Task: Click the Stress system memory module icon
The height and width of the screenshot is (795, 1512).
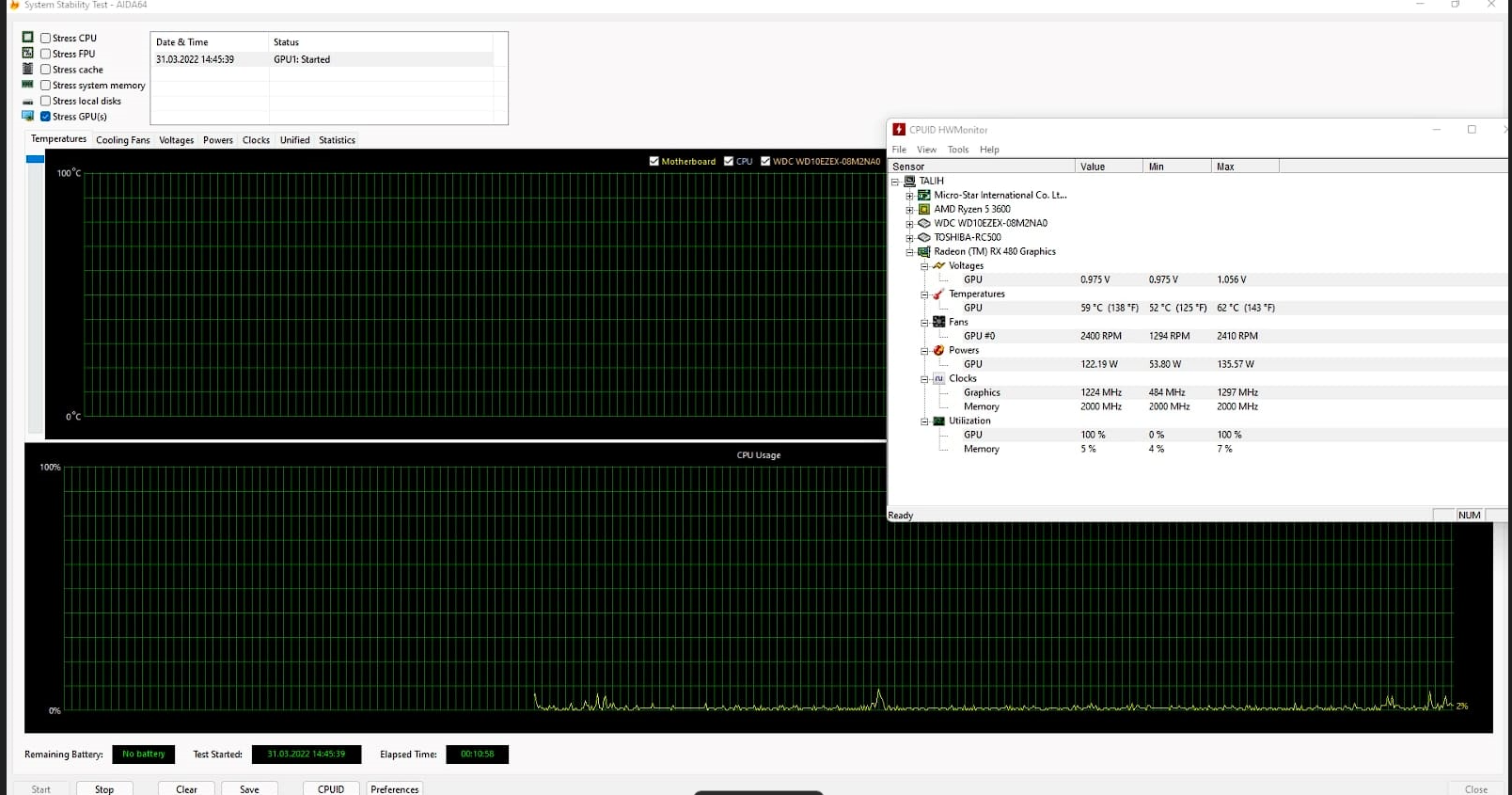Action: coord(28,85)
